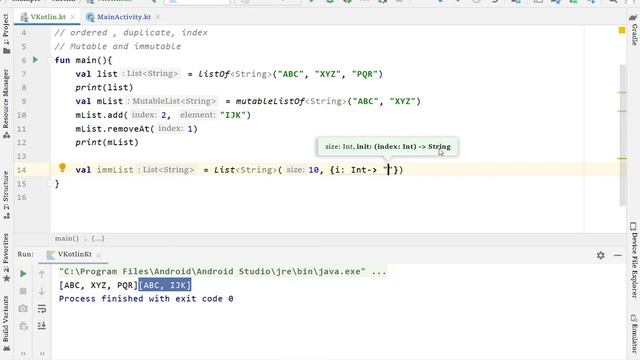Click mList.removeAt on line 11
Image resolution: width=640 pixels, height=360 pixels.
click(x=113, y=129)
